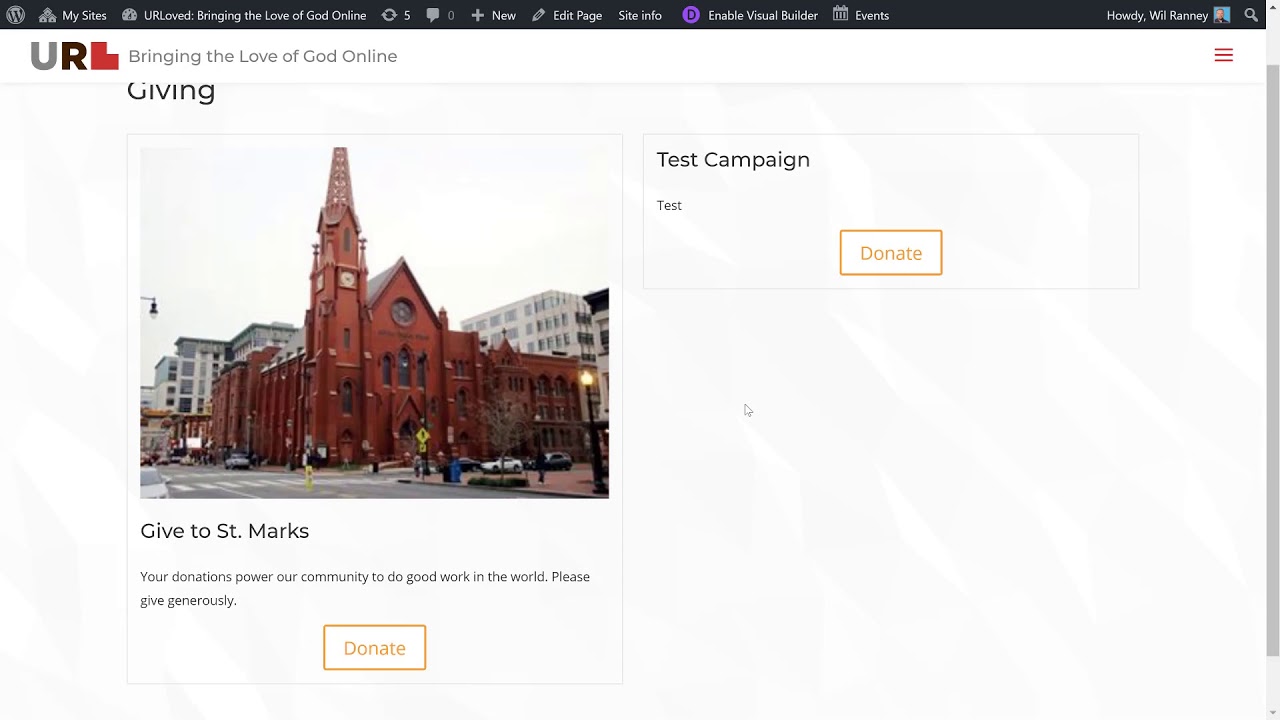Click the plus icon beside New

click(477, 15)
